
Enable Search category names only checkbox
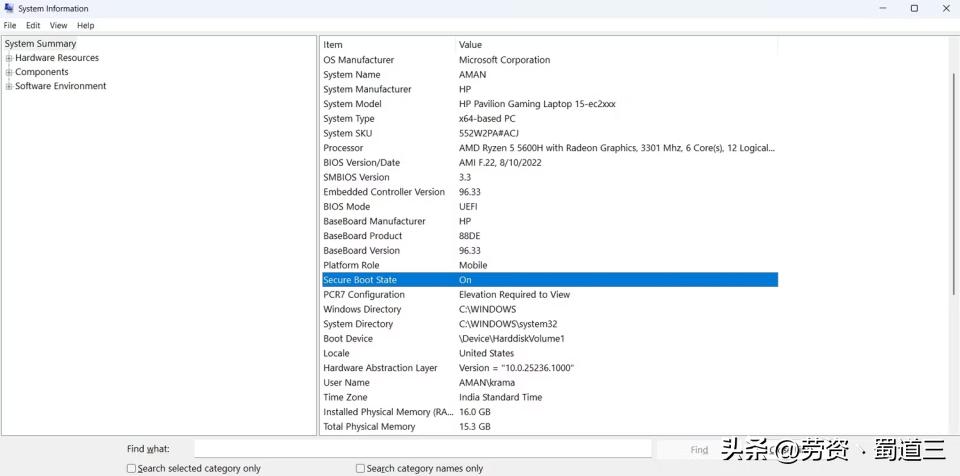(360, 468)
